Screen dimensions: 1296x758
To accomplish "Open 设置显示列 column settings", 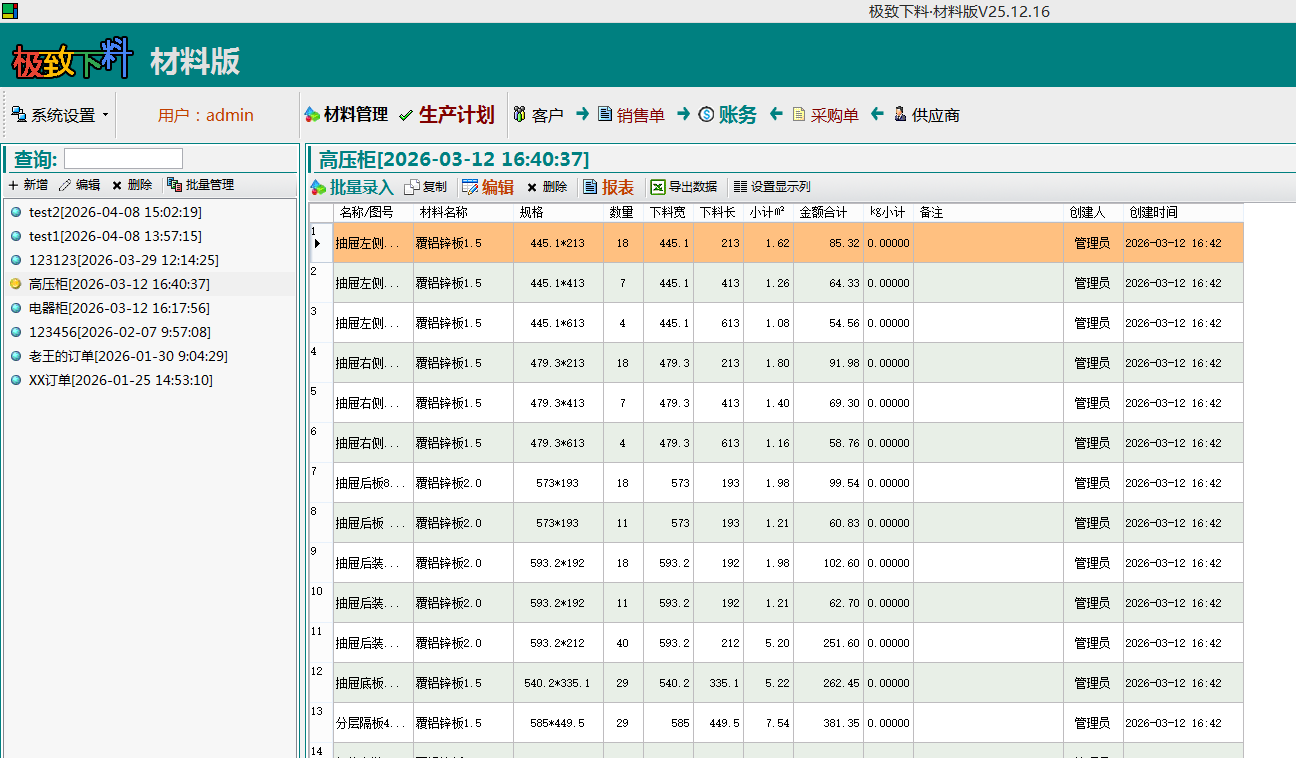I will (x=740, y=187).
